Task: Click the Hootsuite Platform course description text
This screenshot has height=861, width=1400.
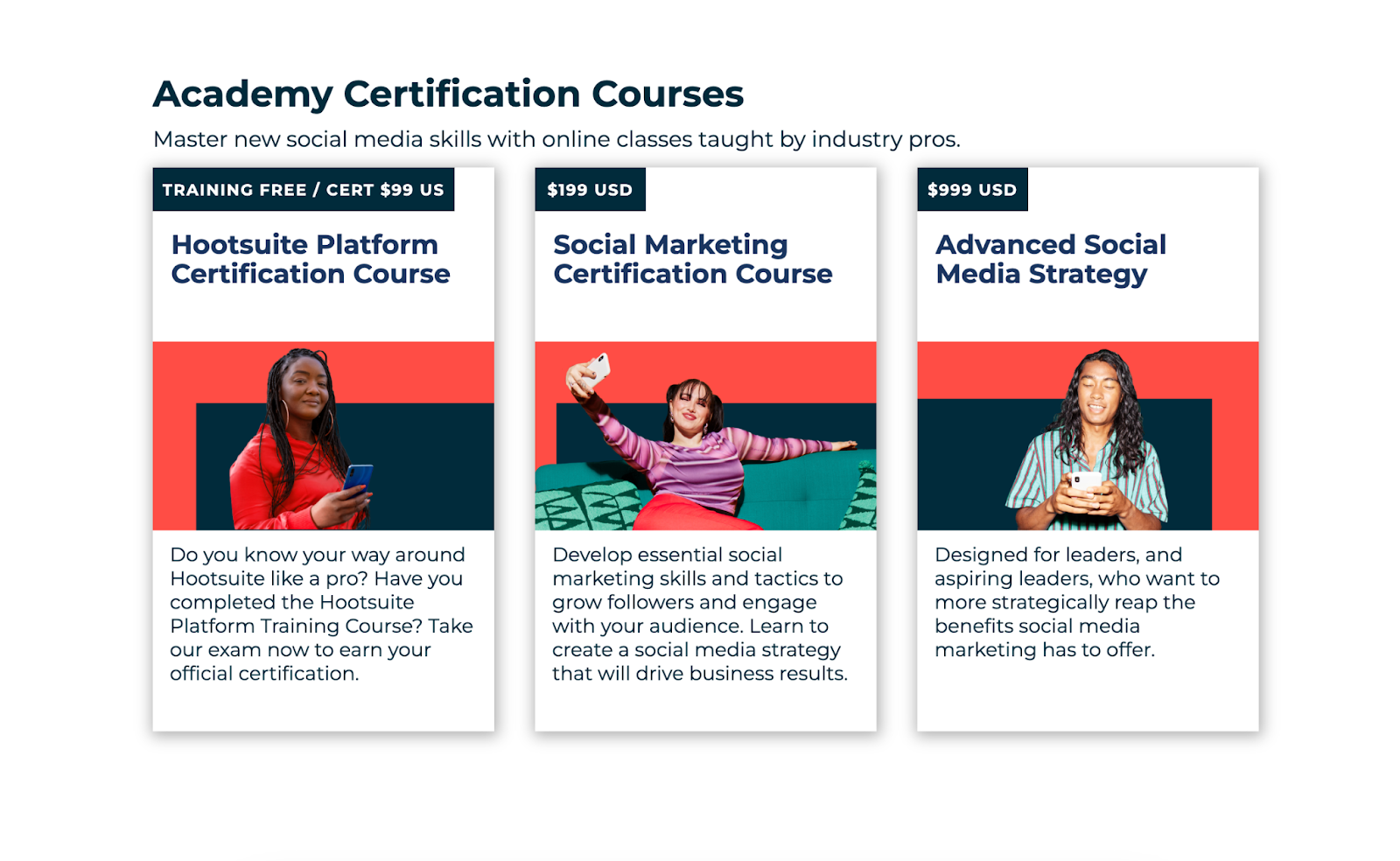Action: [x=321, y=614]
